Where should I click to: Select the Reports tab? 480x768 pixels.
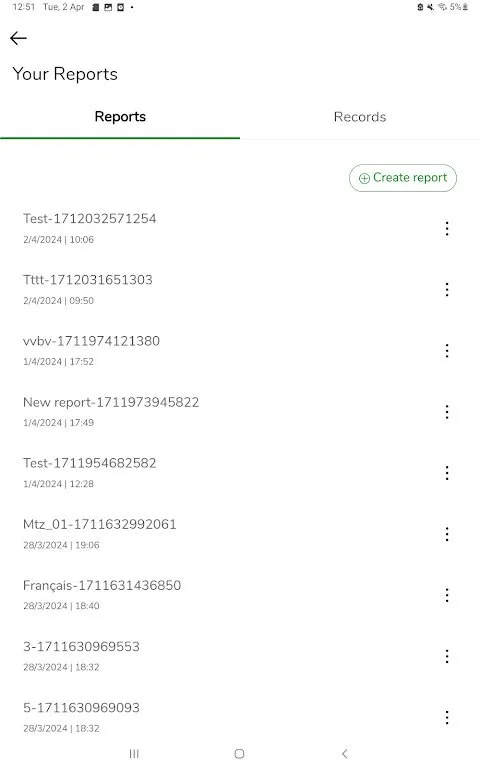[x=120, y=117]
